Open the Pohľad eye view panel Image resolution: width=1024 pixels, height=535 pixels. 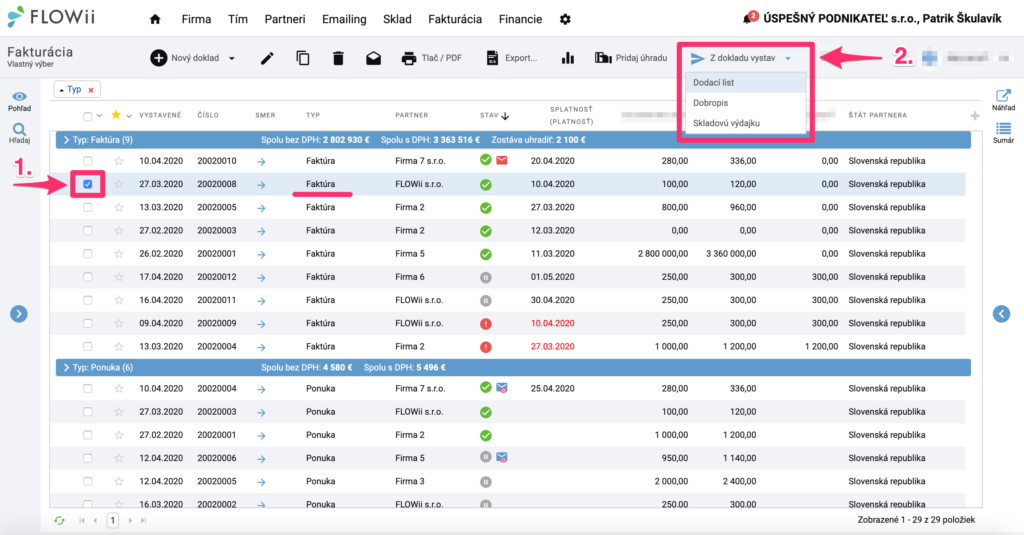(x=19, y=101)
